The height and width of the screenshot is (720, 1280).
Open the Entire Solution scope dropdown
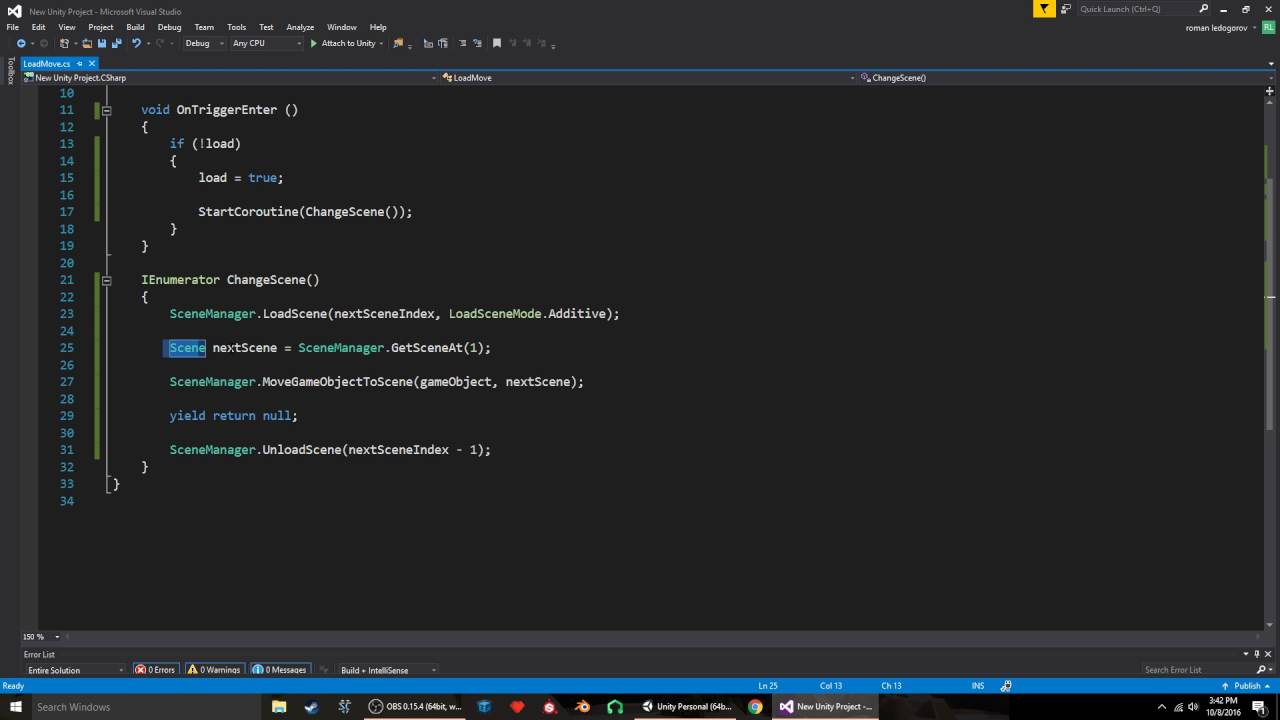point(75,670)
